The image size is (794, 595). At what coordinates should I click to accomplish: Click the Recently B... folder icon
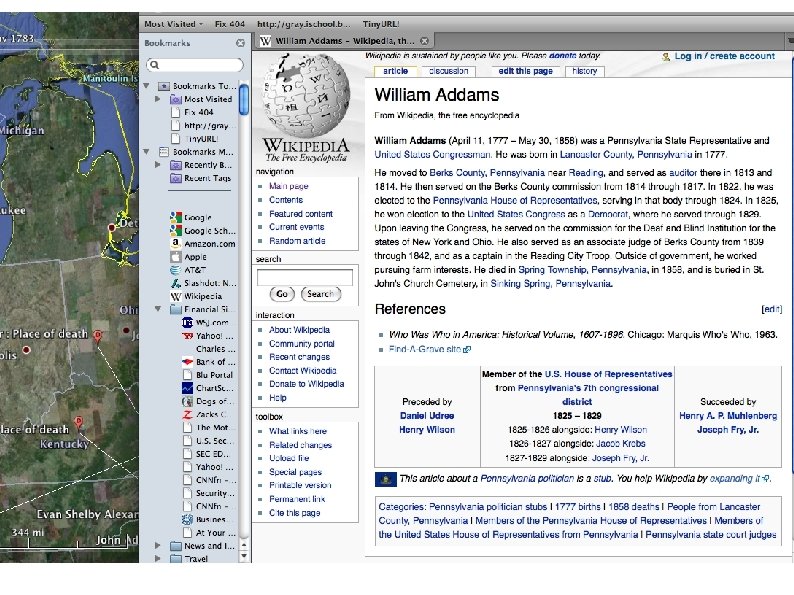click(176, 165)
